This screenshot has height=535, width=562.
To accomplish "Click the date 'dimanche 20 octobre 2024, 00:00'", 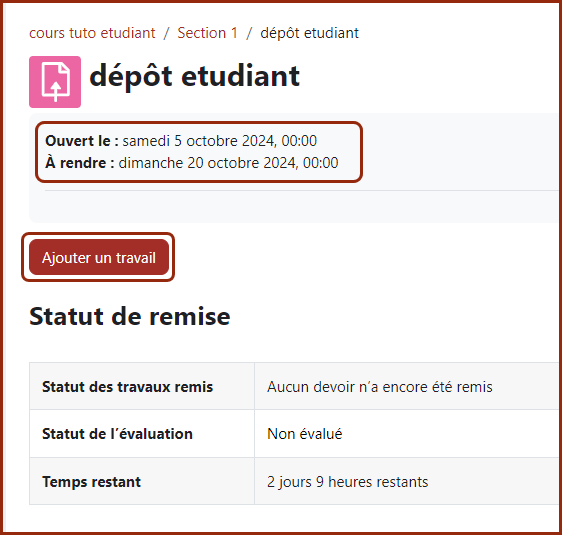I will point(228,163).
